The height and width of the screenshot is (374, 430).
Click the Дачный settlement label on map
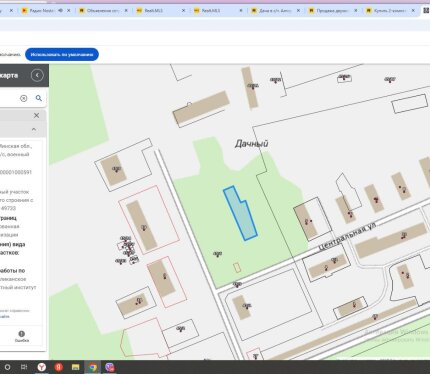click(252, 144)
